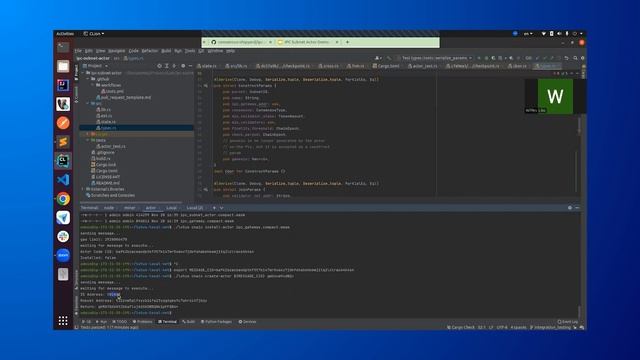Click the undo/rollback arrow in toolbar
The image size is (640, 360).
(567, 58)
